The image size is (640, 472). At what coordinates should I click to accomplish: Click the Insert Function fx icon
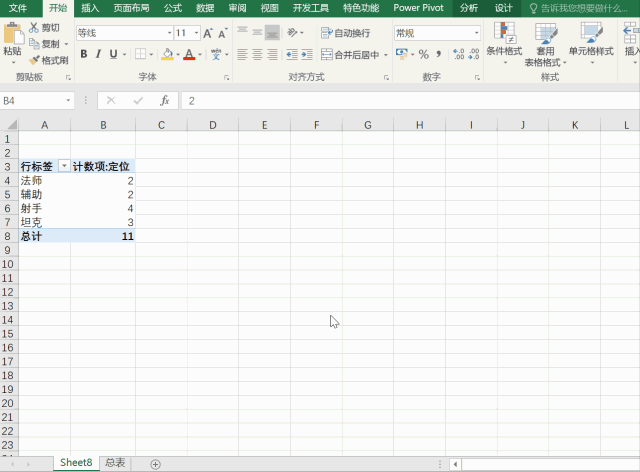tap(165, 100)
